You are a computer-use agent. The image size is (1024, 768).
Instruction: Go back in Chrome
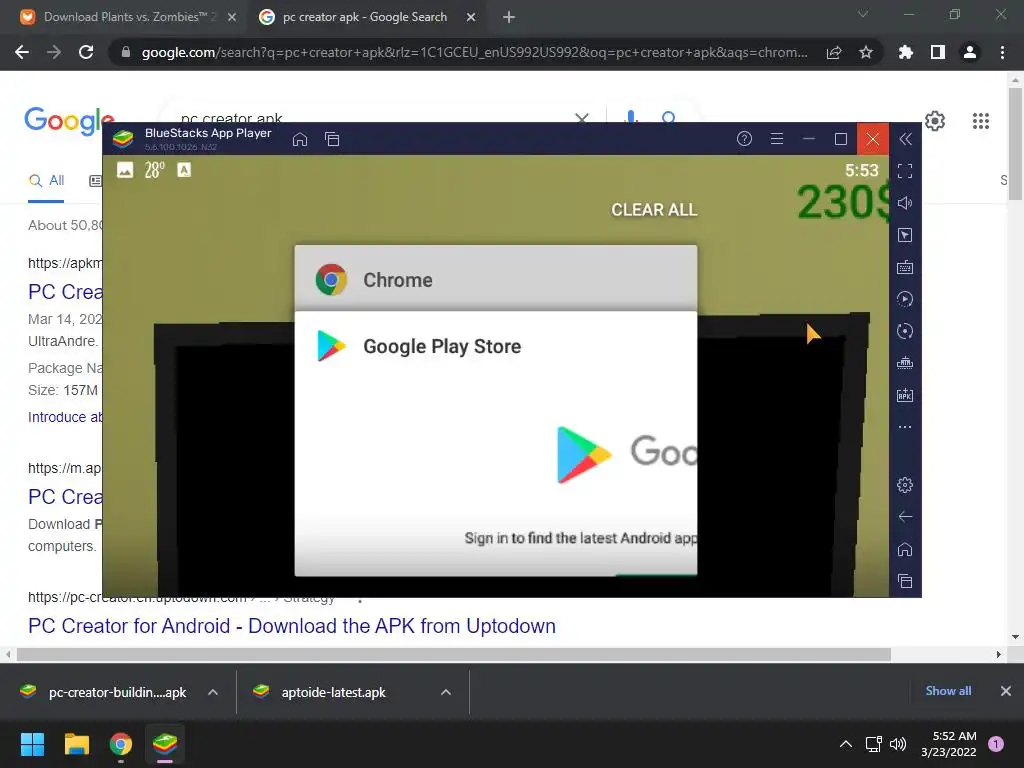coord(22,52)
